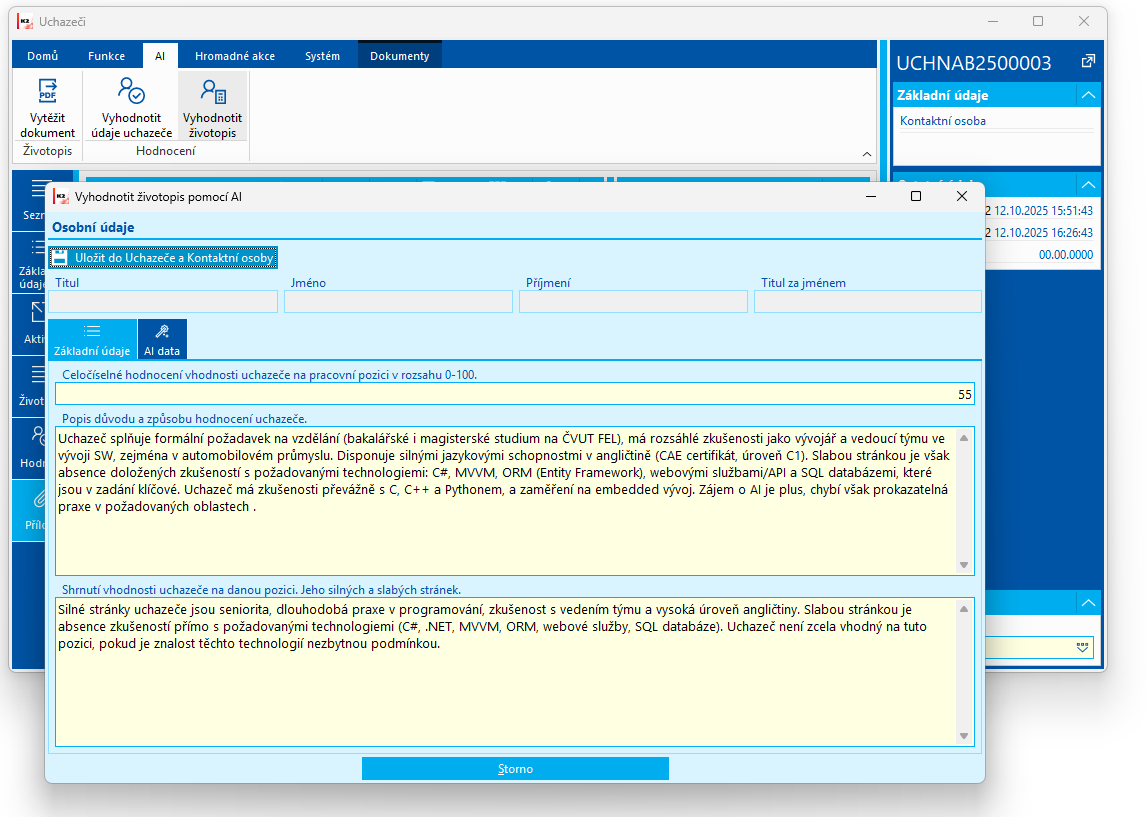Click the 00.00.0000 date value
The width and height of the screenshot is (1147, 817).
tap(1066, 255)
